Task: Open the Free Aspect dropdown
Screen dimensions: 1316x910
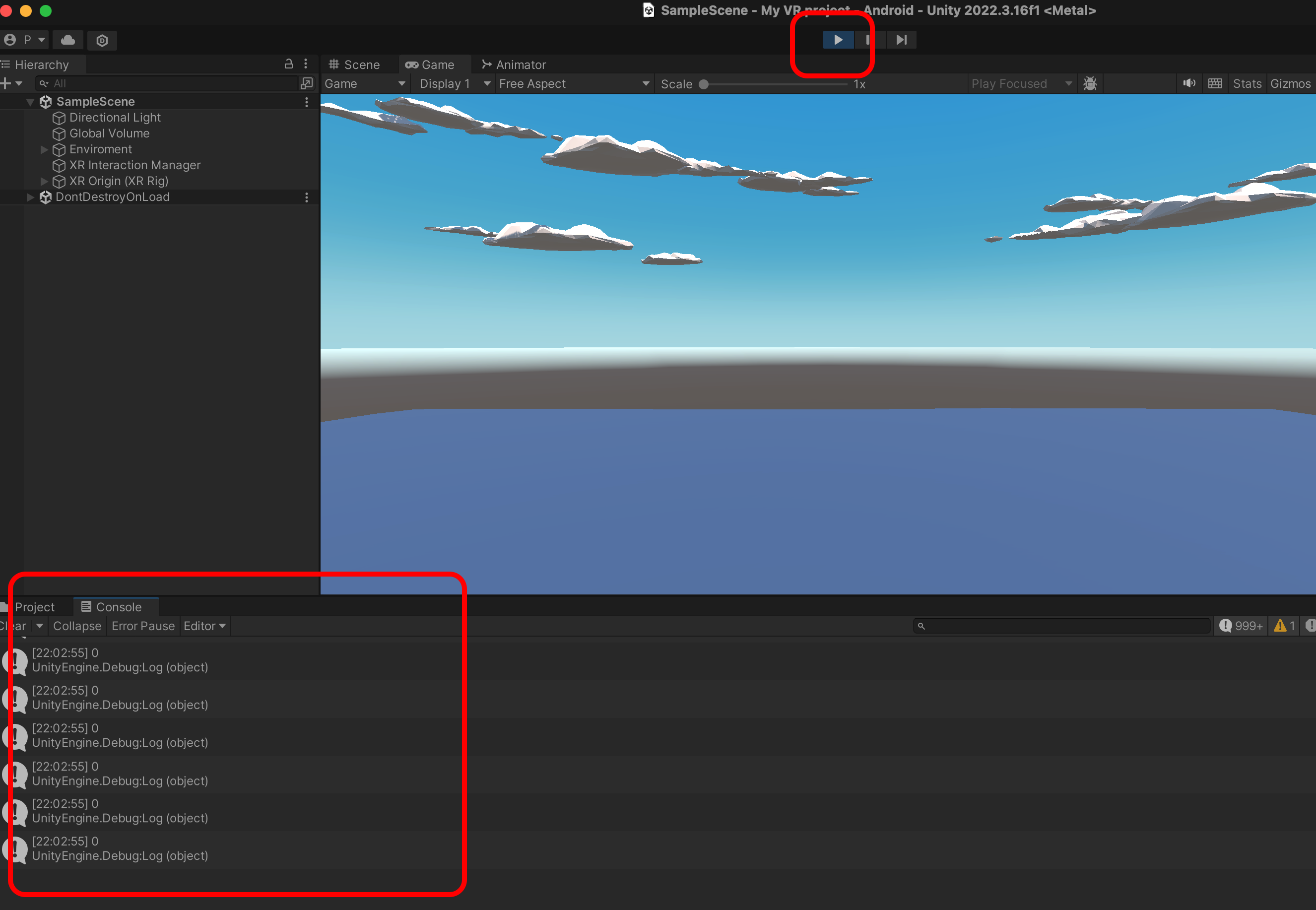Action: 574,84
